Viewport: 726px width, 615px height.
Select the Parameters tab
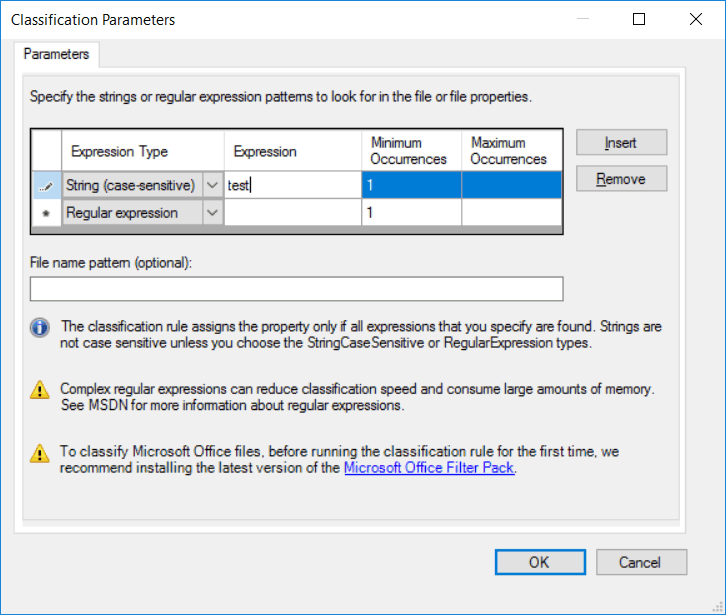tap(56, 54)
